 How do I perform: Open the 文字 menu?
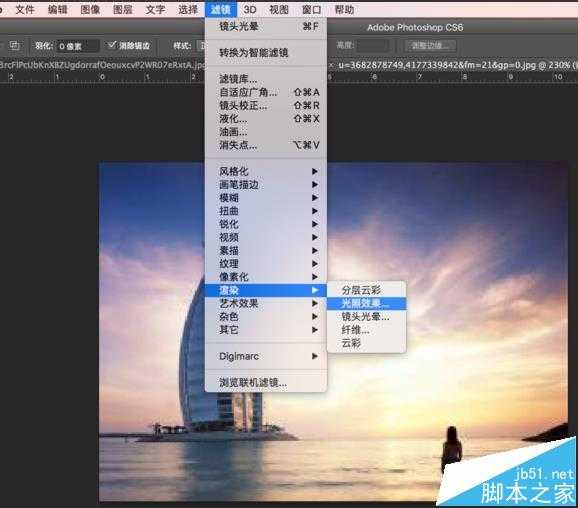click(155, 9)
